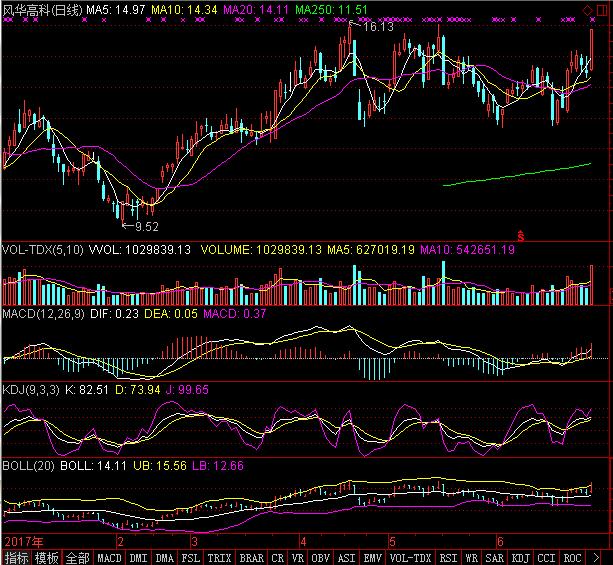Image resolution: width=613 pixels, height=565 pixels.
Task: Click the BOLL: 14.11 label
Action: (x=93, y=466)
